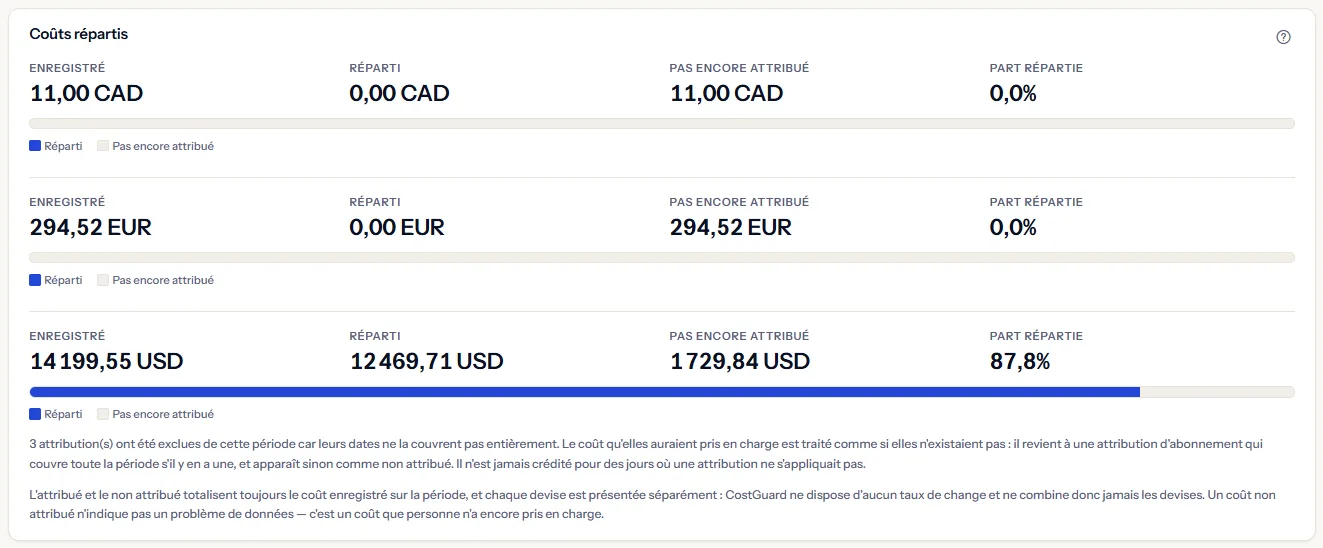Click the 0,00 EUR réparti value
The image size is (1323, 548).
point(397,228)
